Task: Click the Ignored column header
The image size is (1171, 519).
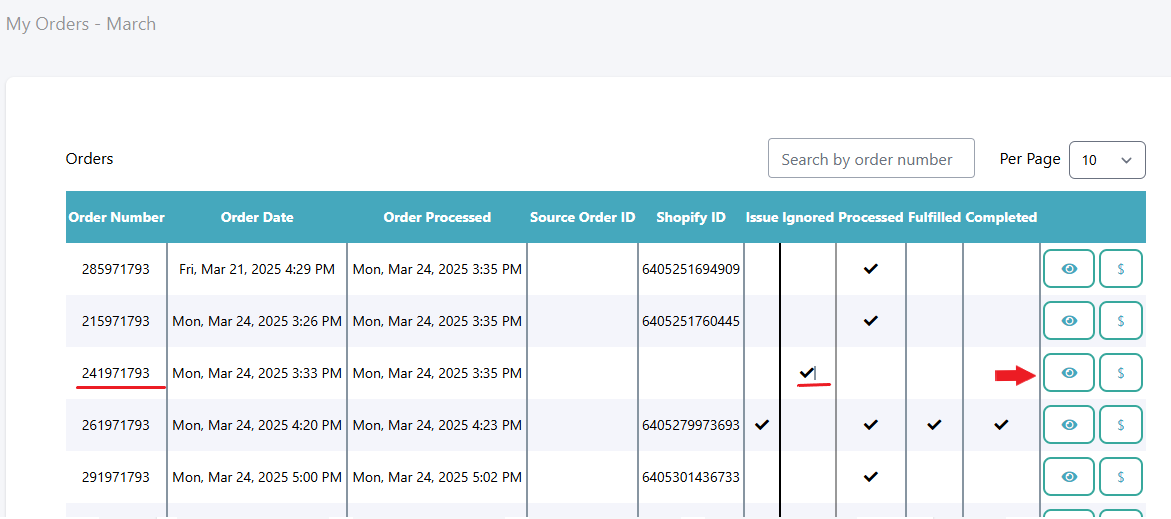Action: click(808, 217)
